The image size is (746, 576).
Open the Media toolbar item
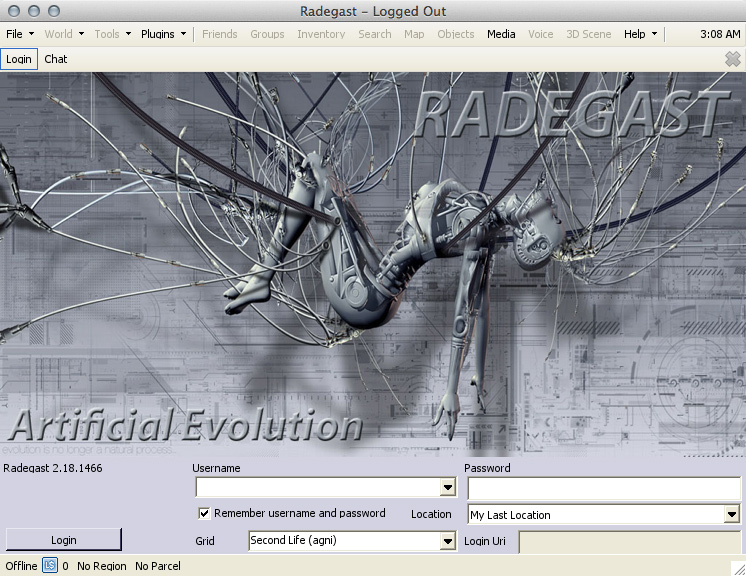pyautogui.click(x=501, y=34)
